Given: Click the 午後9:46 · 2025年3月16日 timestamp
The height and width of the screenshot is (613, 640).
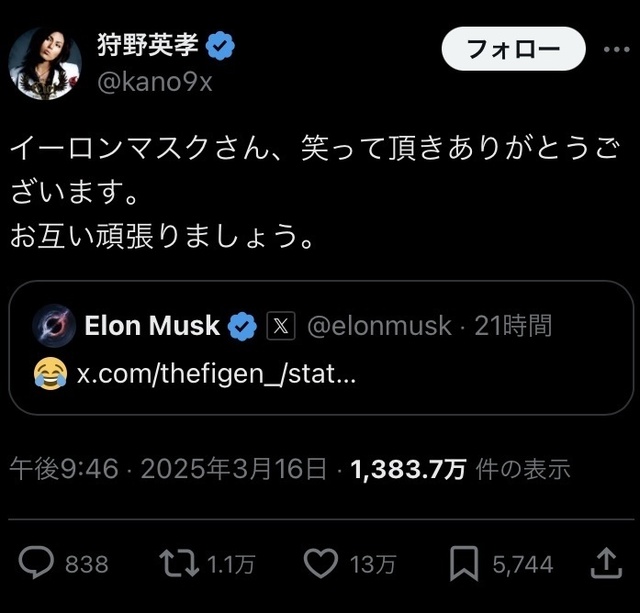Looking at the screenshot, I should (x=168, y=469).
